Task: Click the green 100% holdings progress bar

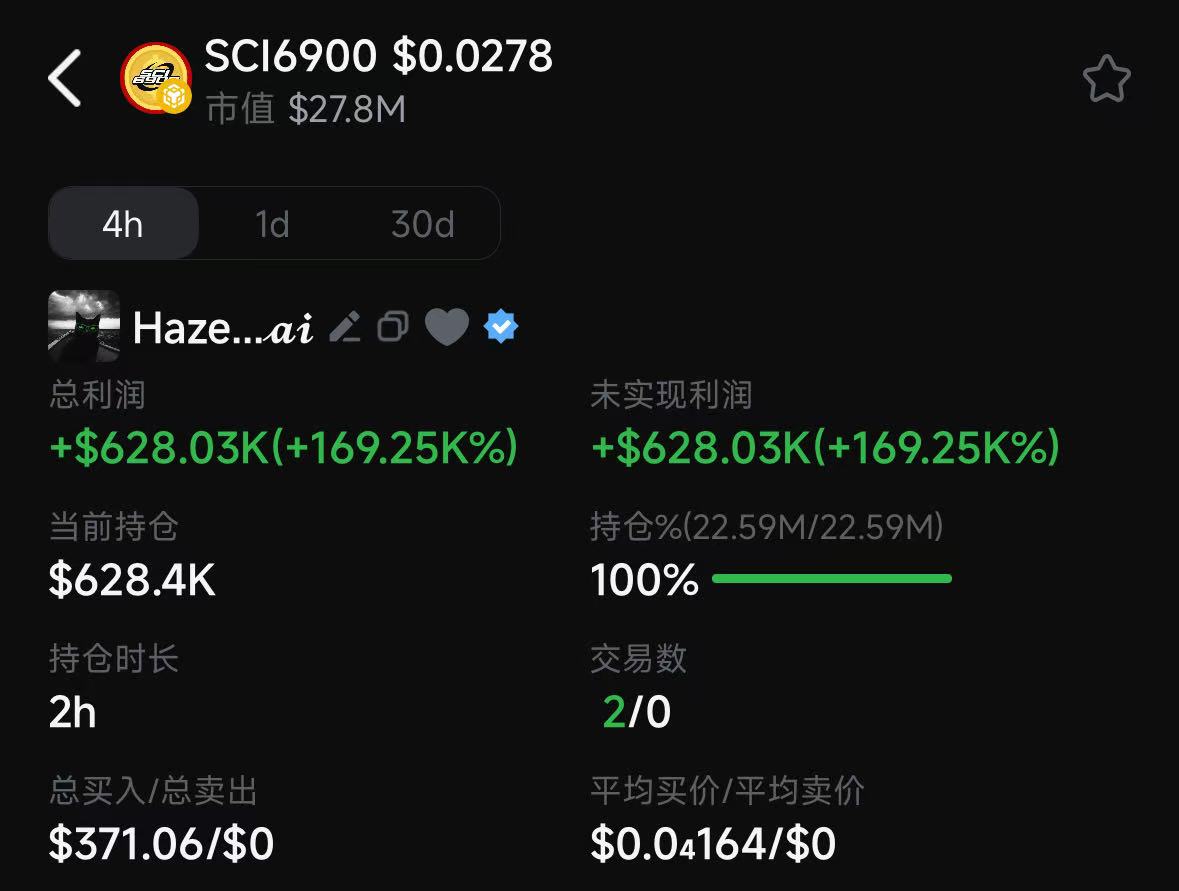Action: (x=833, y=578)
